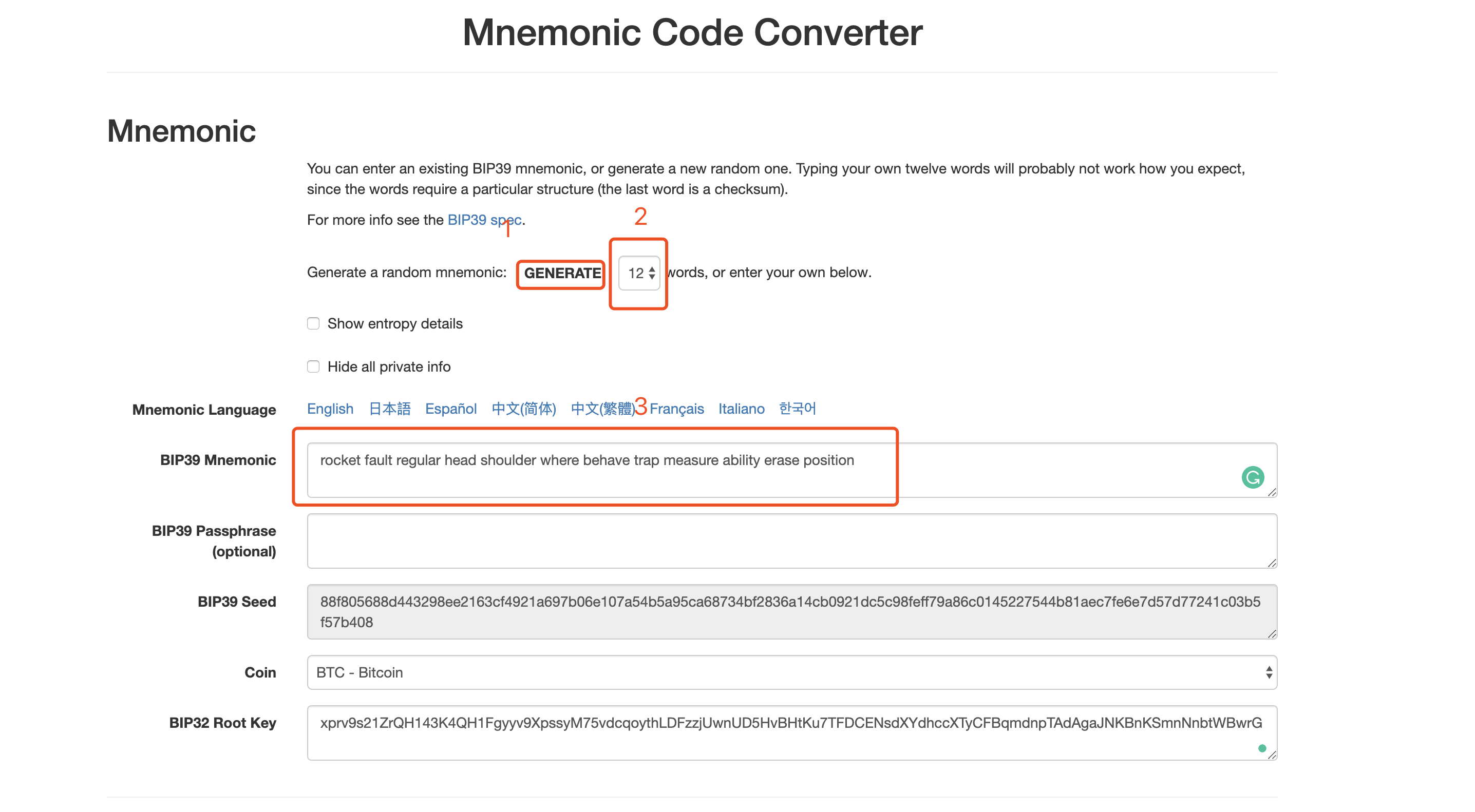Focus the BIP39 Passphrase input field
The image size is (1475, 812).
pyautogui.click(x=792, y=541)
